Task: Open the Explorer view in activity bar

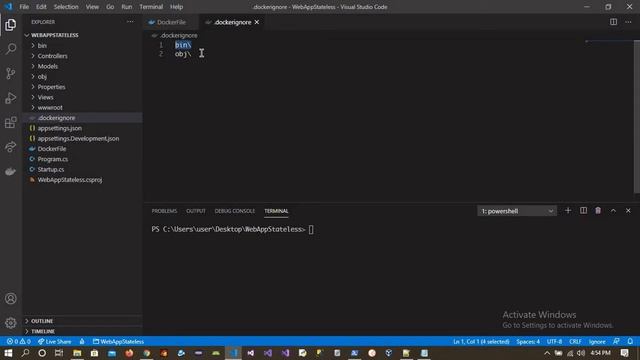Action: tap(11, 25)
